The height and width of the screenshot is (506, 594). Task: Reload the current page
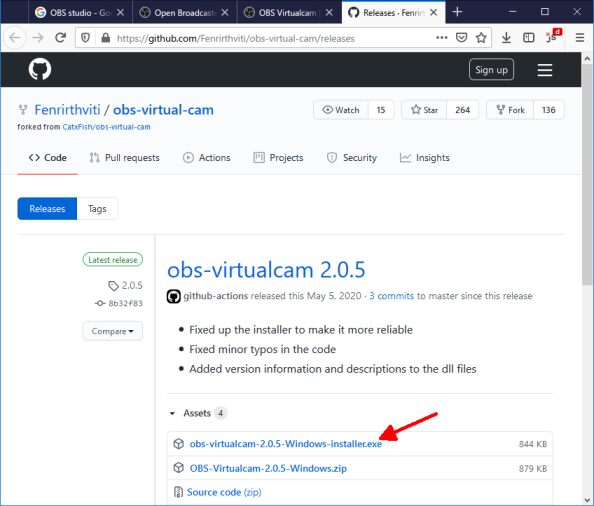pyautogui.click(x=60, y=38)
